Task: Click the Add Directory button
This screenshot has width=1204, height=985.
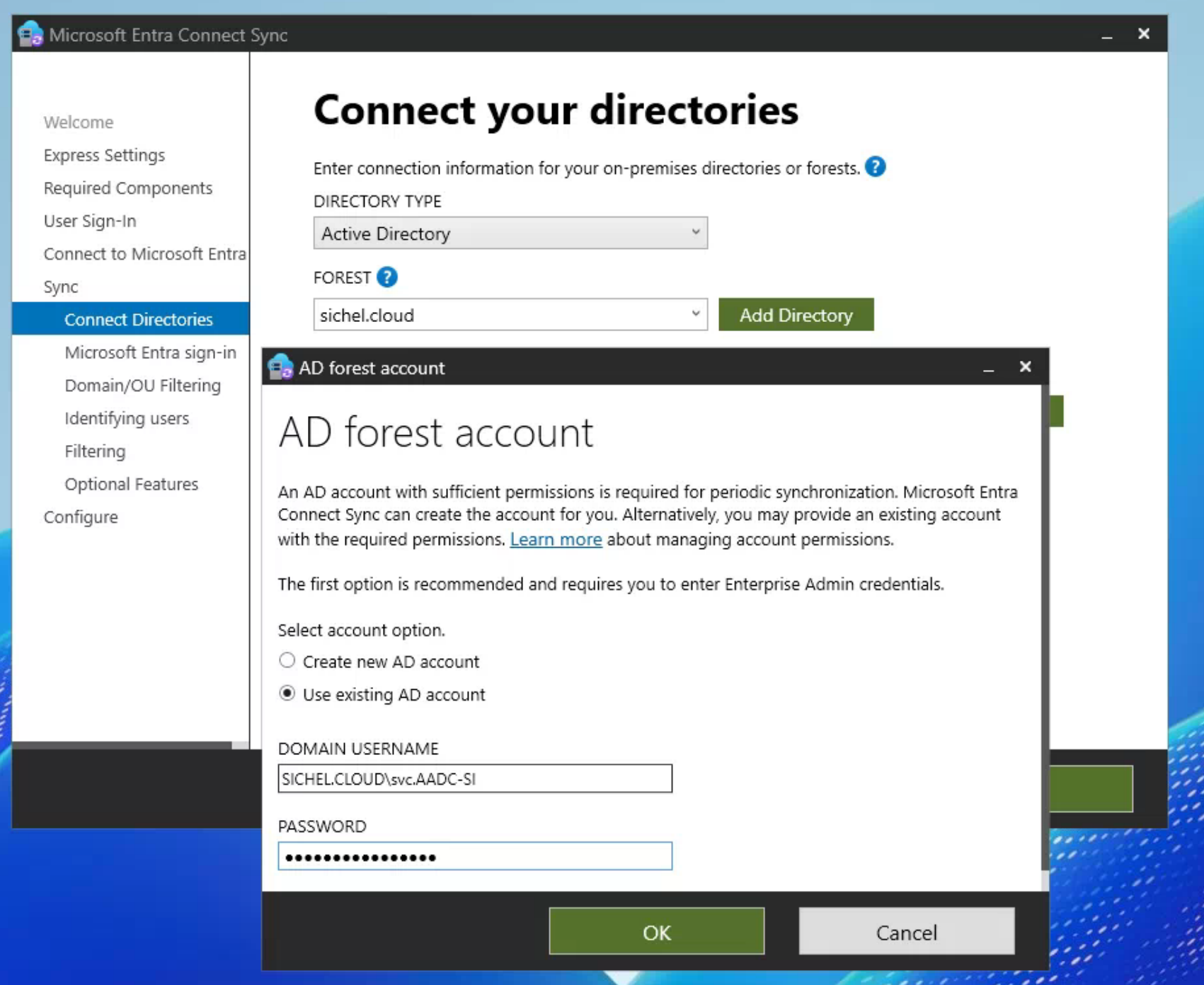Action: click(796, 315)
